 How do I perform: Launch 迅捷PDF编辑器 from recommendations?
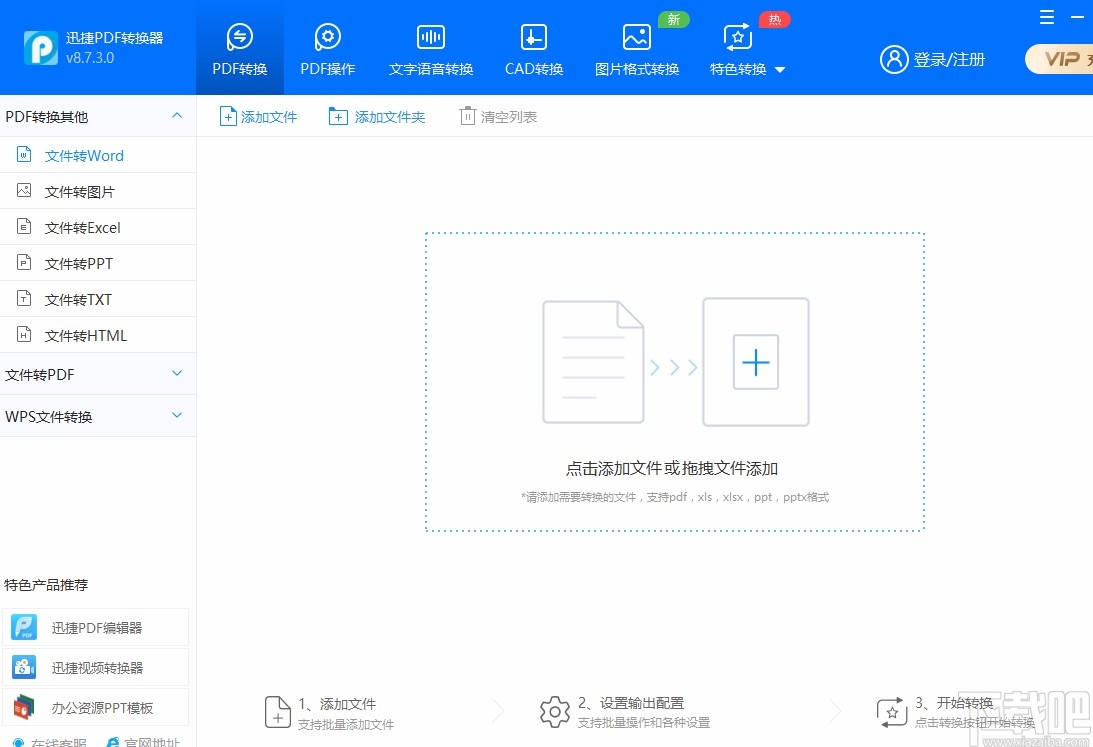click(96, 627)
